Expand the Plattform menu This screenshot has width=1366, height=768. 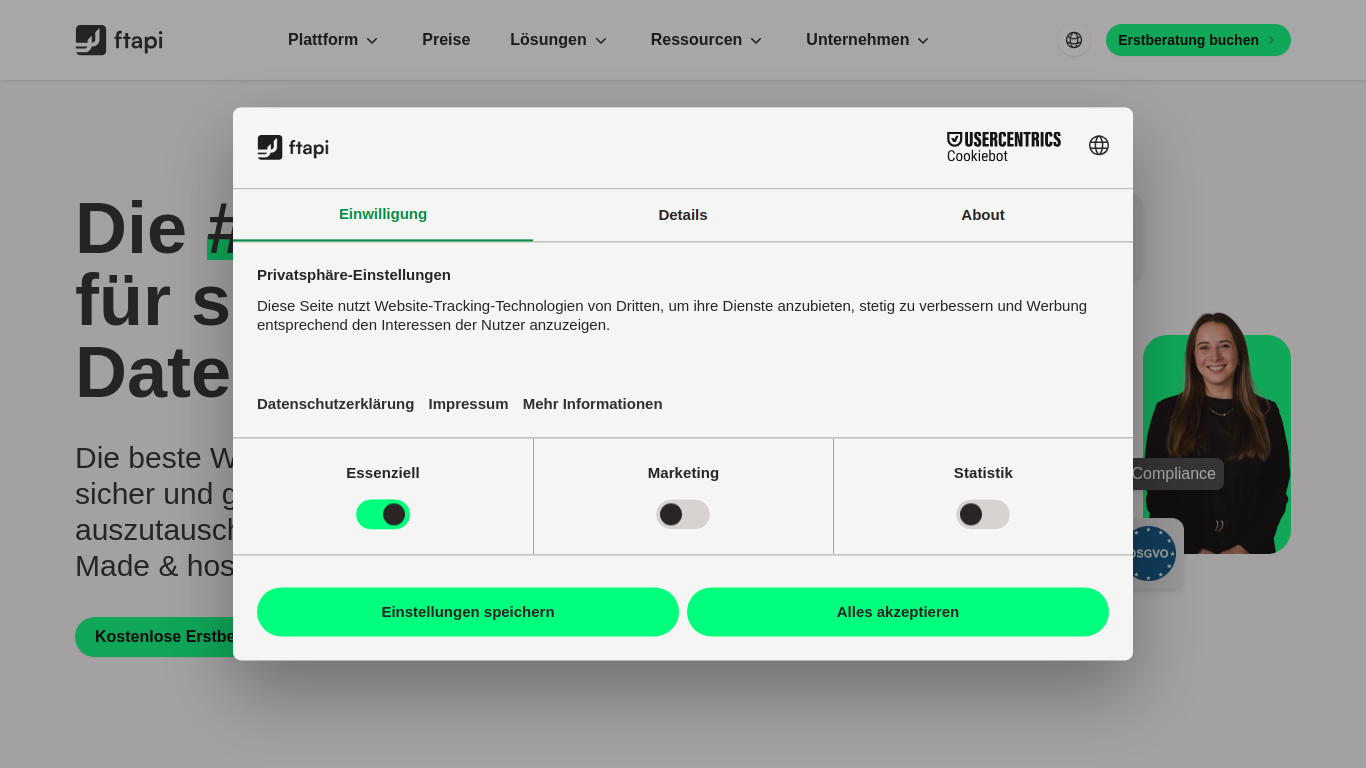coord(333,40)
